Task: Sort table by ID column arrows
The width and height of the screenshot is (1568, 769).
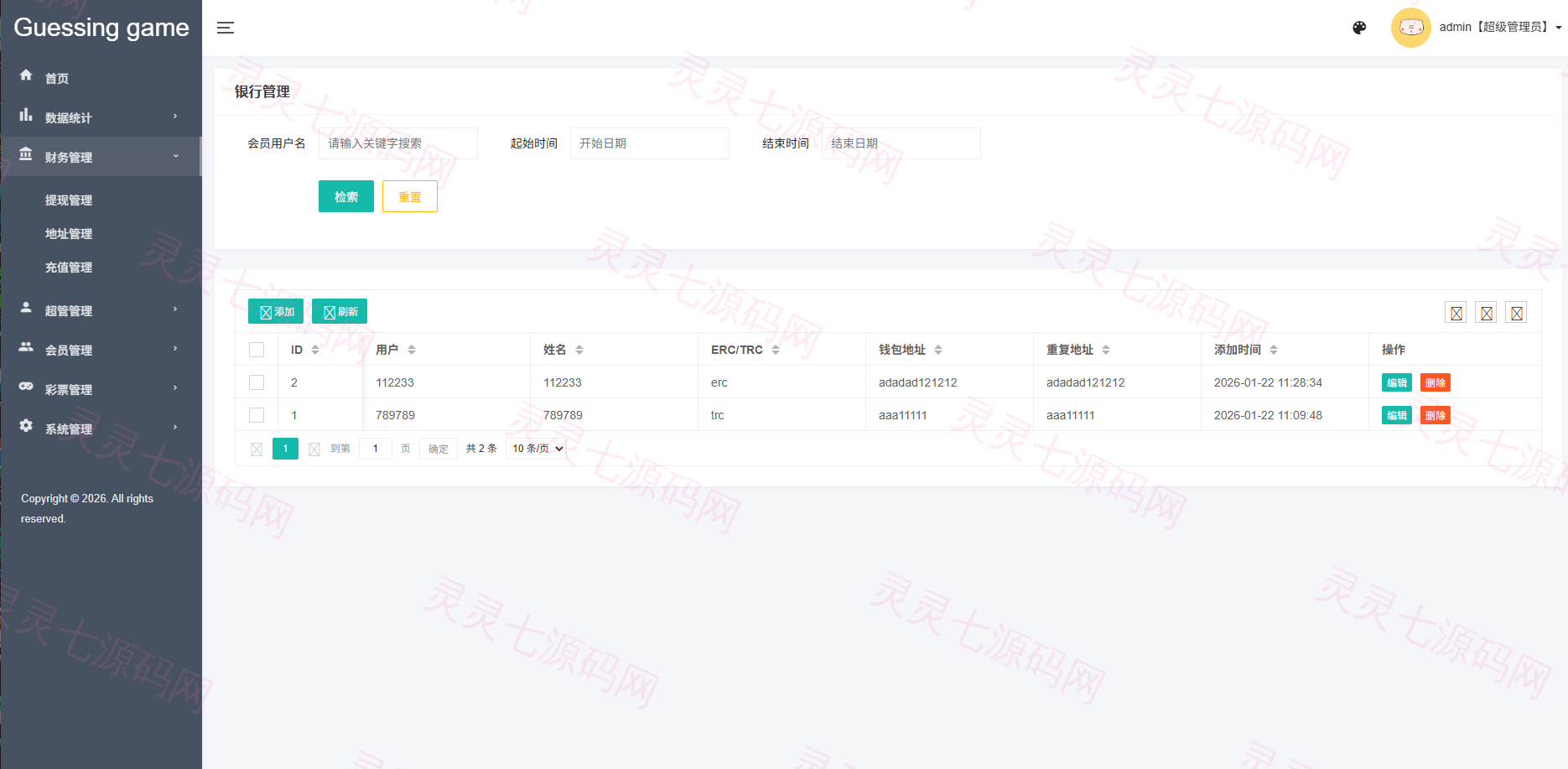Action: [315, 350]
